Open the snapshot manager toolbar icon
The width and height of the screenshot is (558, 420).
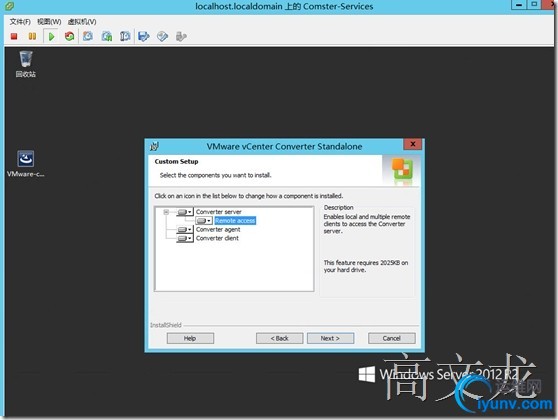(125, 36)
